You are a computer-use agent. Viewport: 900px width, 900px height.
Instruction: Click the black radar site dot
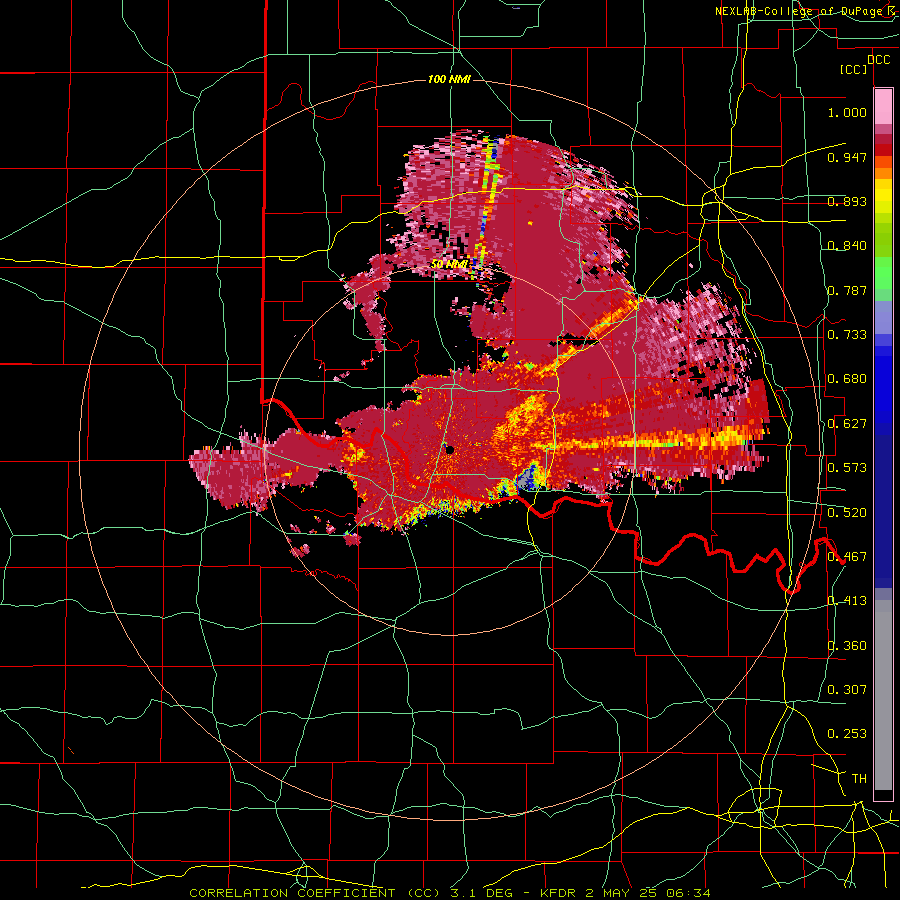pyautogui.click(x=449, y=449)
